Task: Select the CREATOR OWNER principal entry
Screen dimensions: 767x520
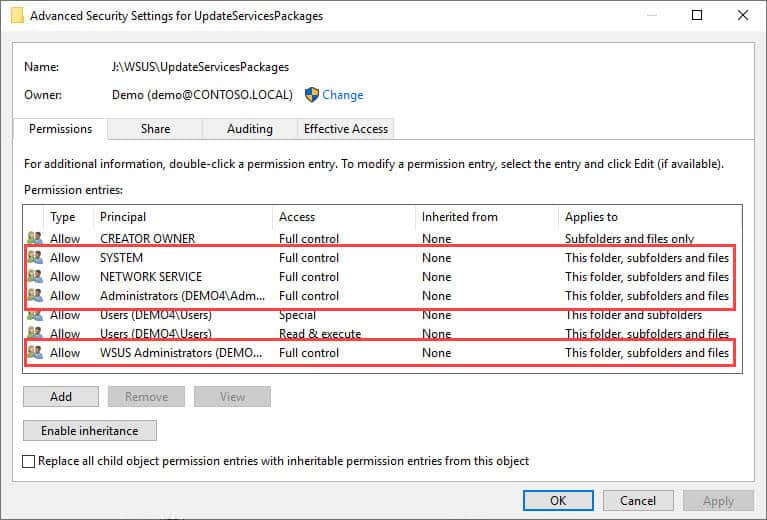Action: pyautogui.click(x=147, y=239)
